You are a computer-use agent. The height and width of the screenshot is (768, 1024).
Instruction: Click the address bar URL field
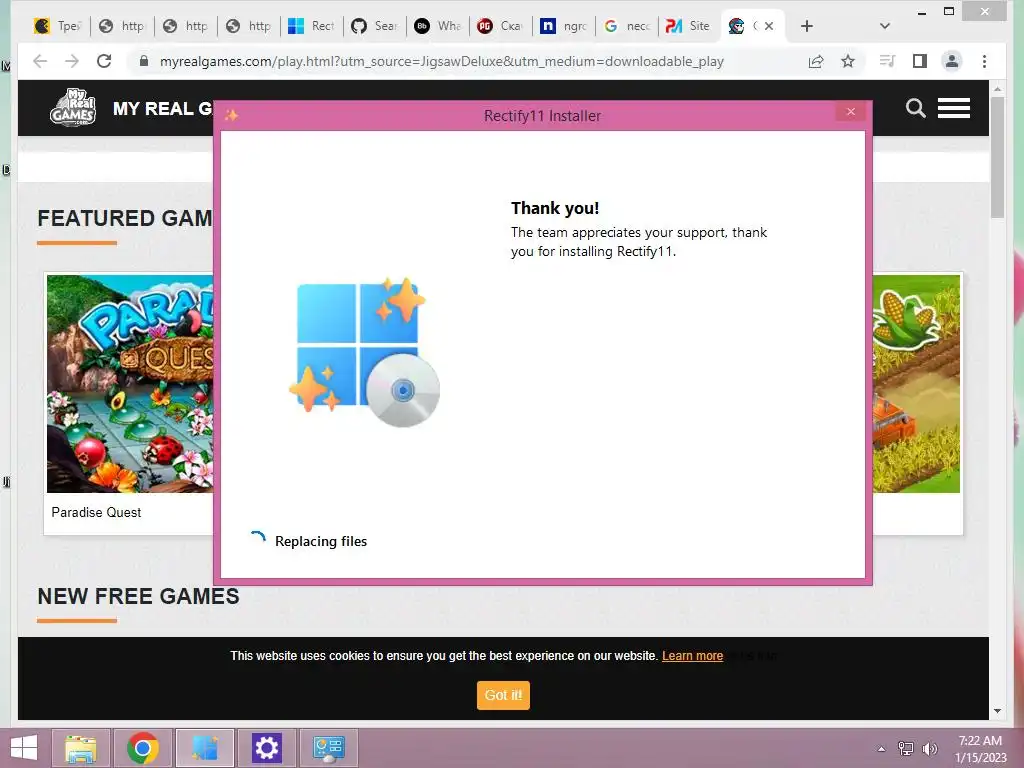(441, 61)
